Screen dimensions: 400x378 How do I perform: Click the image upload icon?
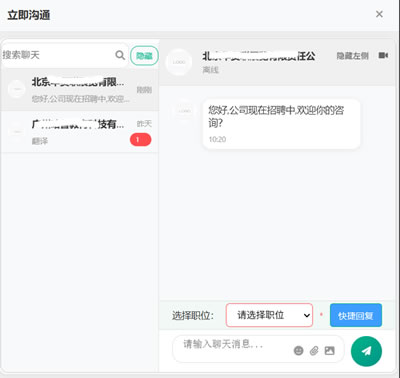click(x=329, y=350)
